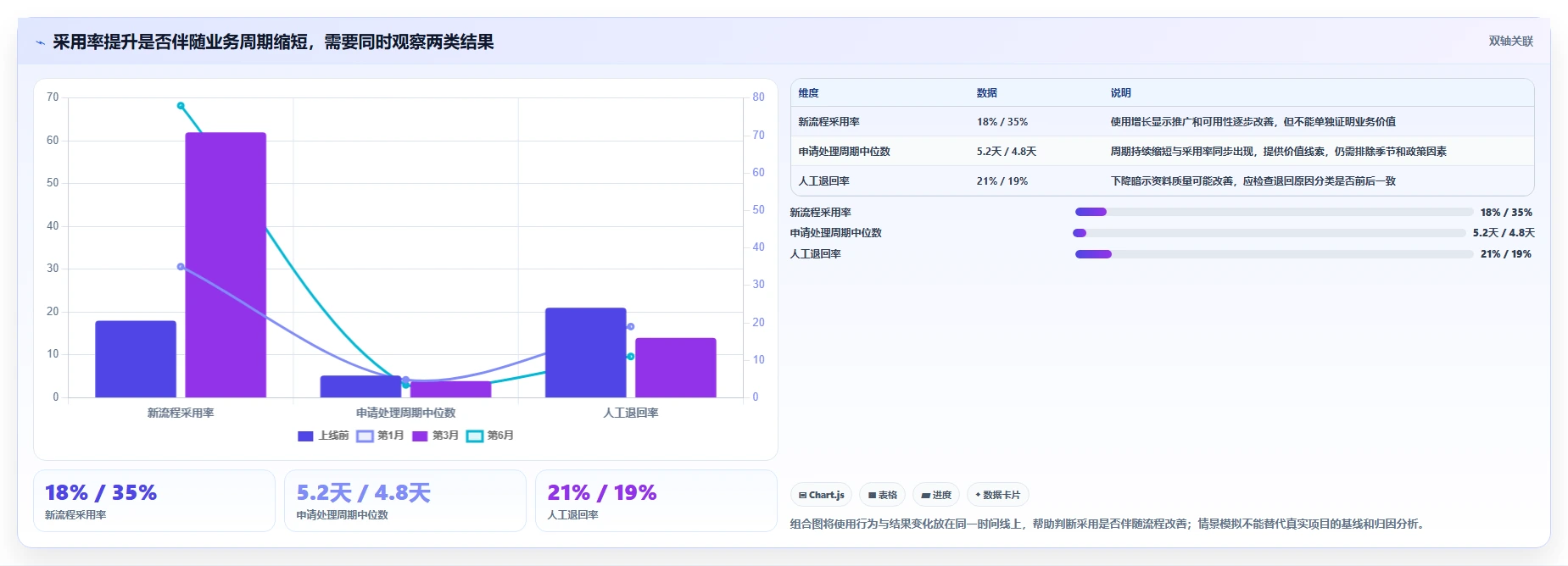Click the teal 第6月 point above 新流程采用率
The image size is (1568, 566).
pos(181,106)
